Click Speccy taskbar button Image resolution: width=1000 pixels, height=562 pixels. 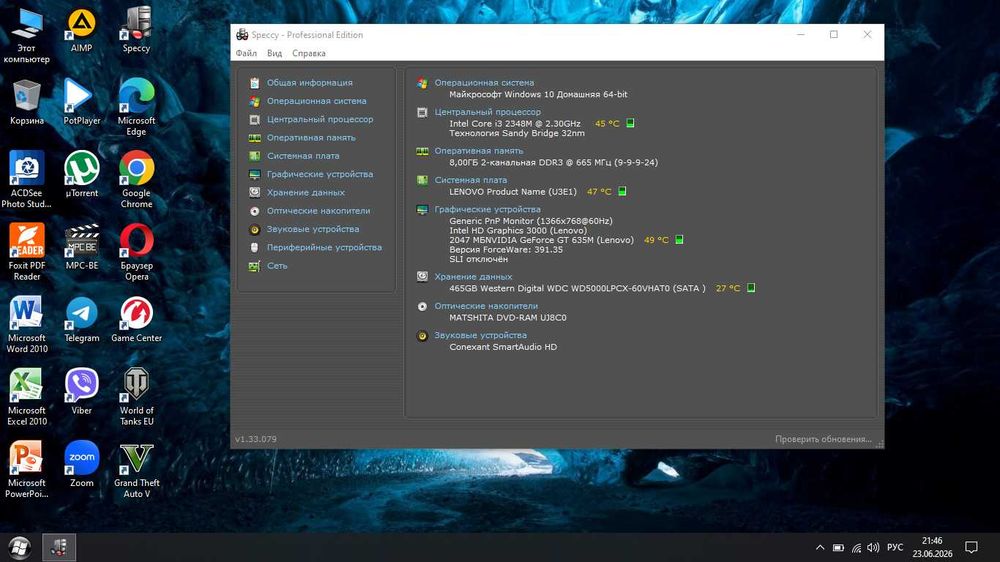coord(59,547)
